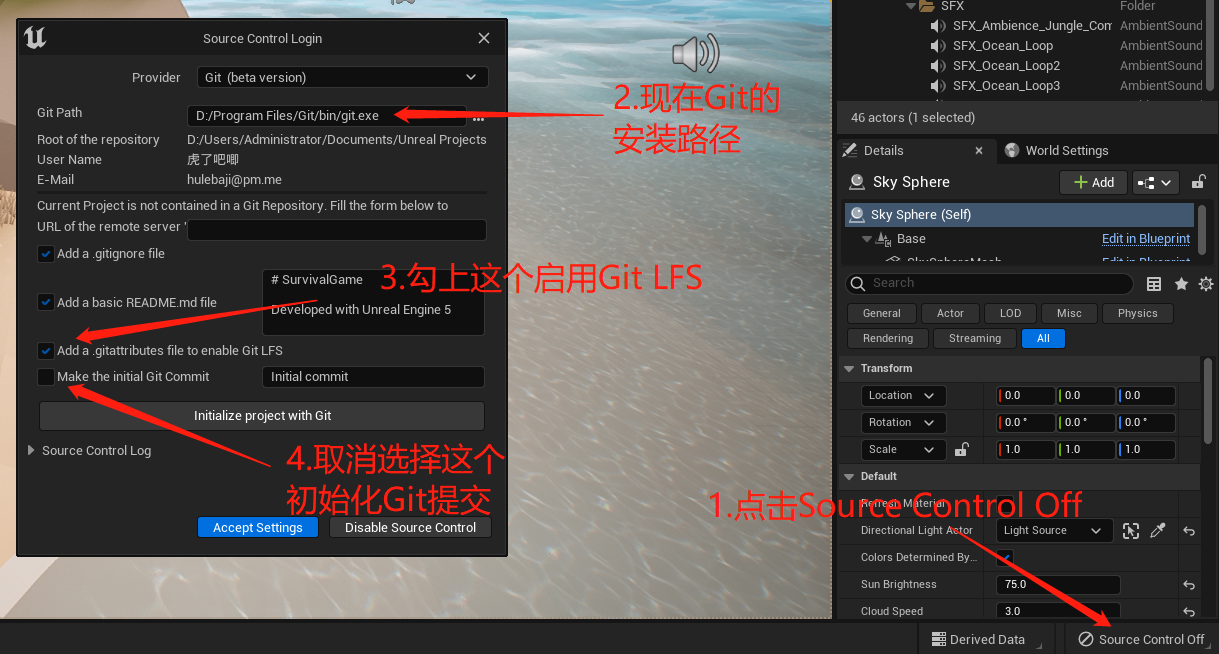
Task: Reset Cloud Speed to default value
Action: click(1189, 611)
